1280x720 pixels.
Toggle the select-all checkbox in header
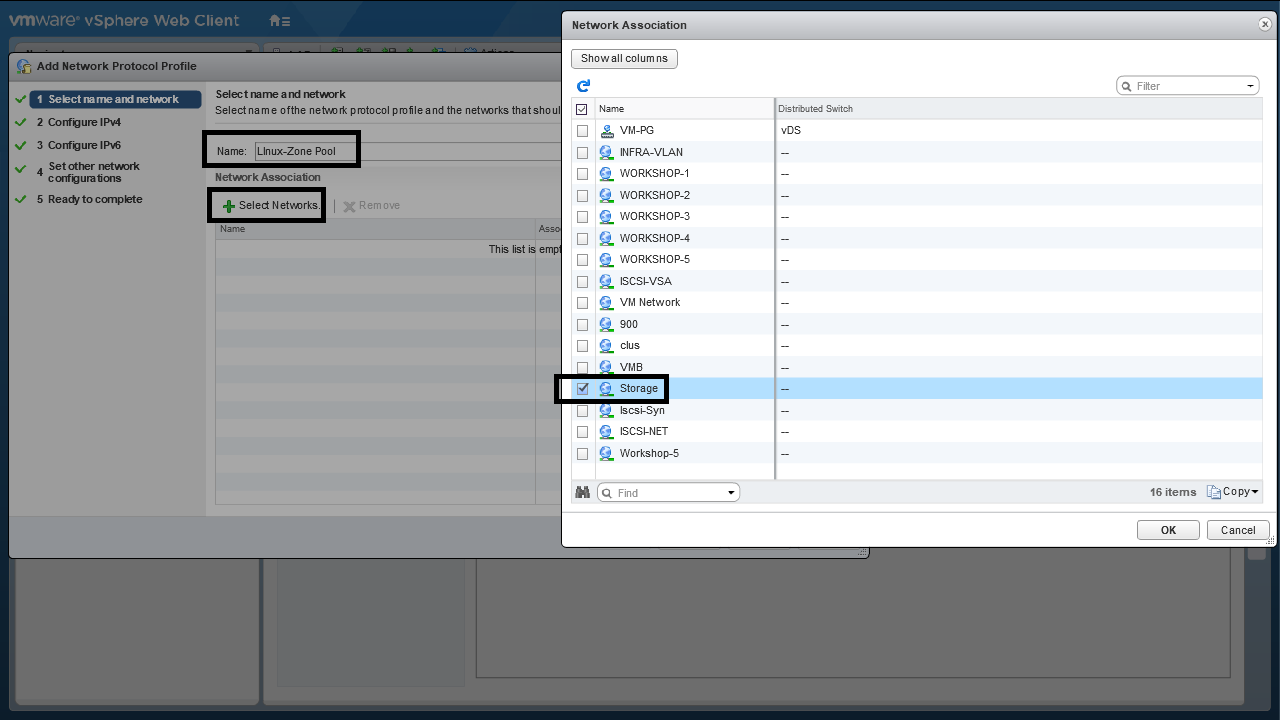click(582, 109)
